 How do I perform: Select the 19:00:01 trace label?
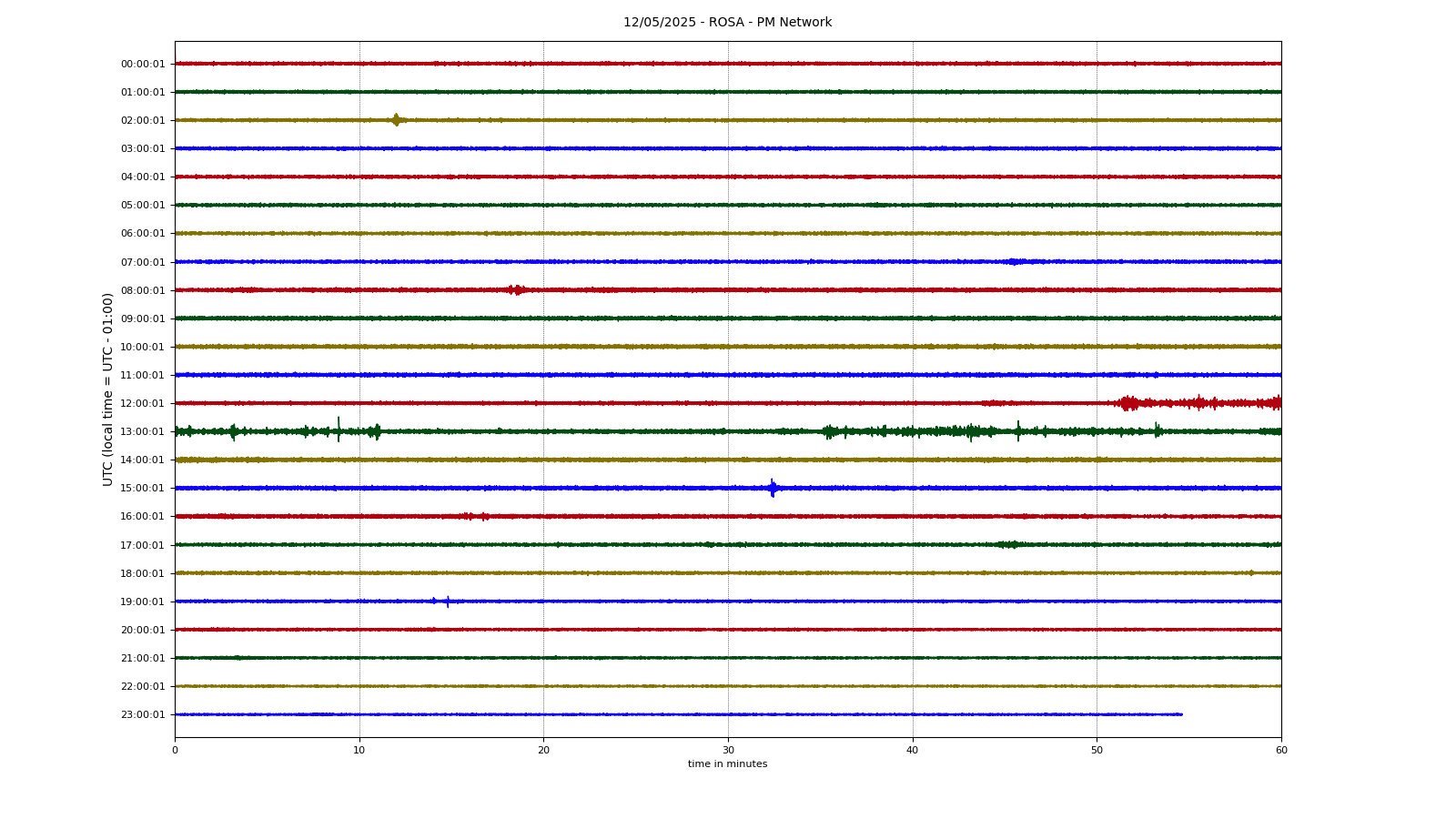(143, 602)
